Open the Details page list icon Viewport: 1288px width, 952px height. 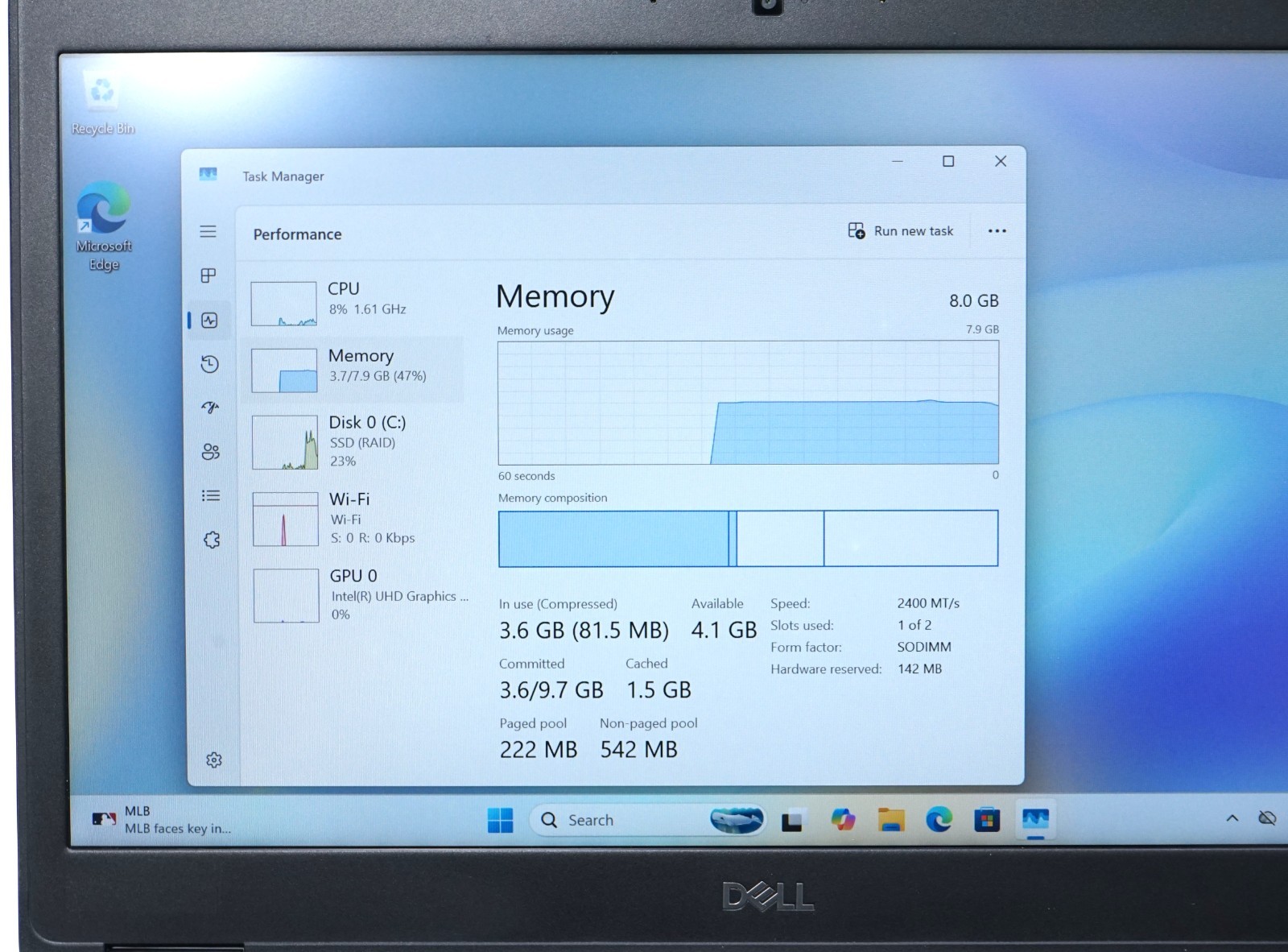pos(211,496)
